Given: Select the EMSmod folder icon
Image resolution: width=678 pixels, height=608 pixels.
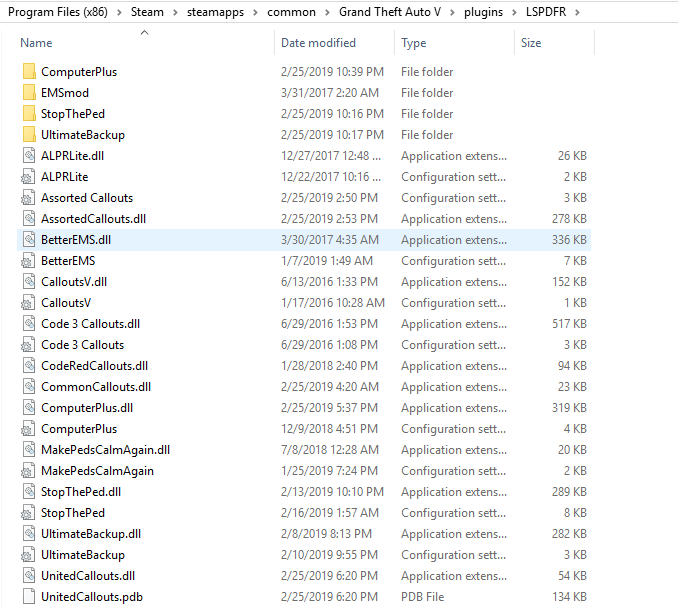Looking at the screenshot, I should point(29,93).
